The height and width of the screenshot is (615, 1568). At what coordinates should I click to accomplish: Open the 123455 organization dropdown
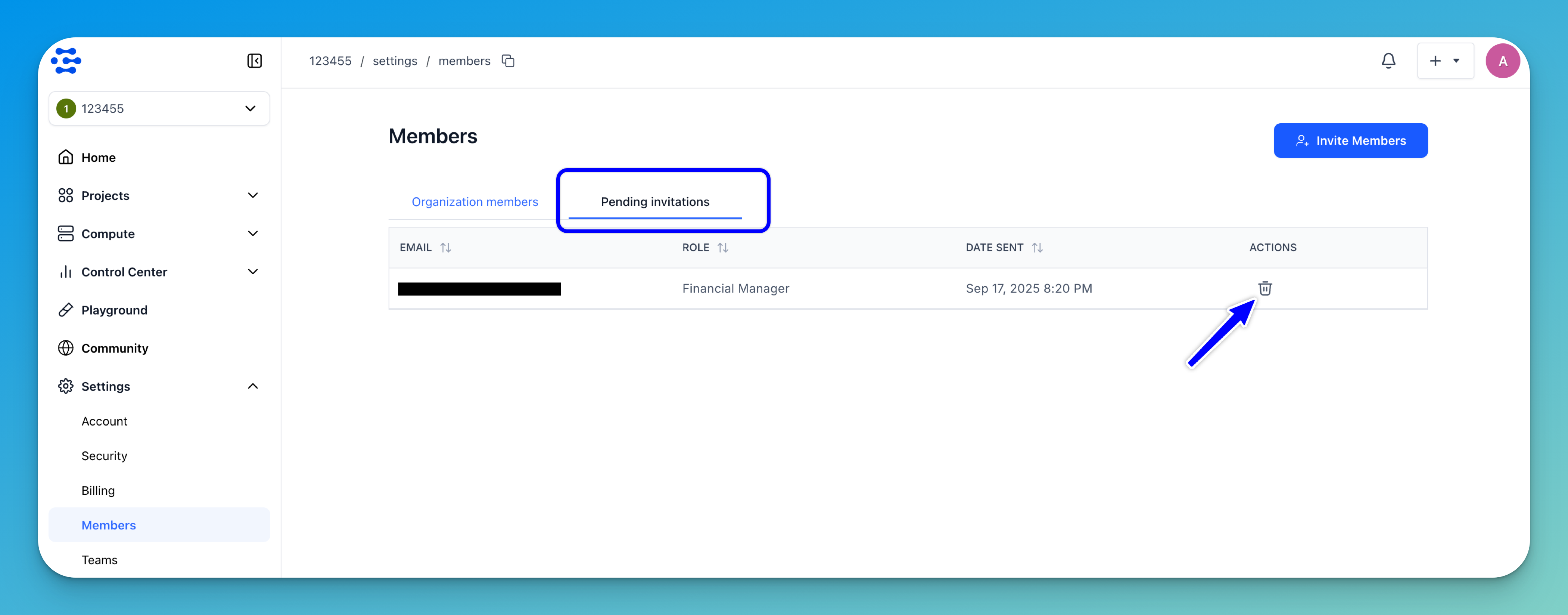tap(159, 108)
